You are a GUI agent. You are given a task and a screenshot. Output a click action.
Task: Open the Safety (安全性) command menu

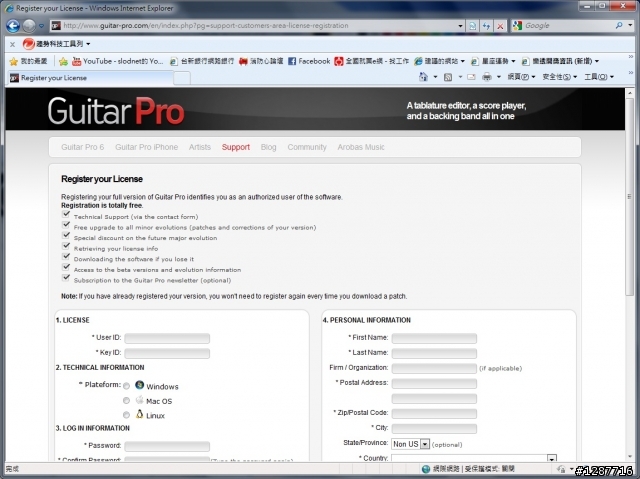tap(560, 77)
